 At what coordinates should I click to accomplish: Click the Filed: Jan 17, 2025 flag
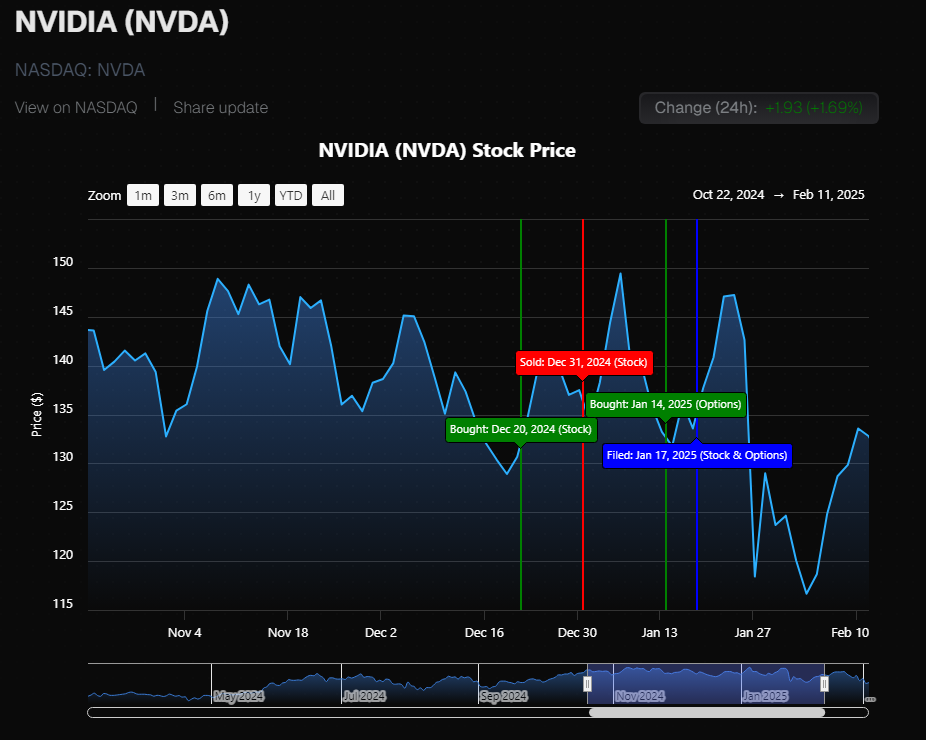697,455
